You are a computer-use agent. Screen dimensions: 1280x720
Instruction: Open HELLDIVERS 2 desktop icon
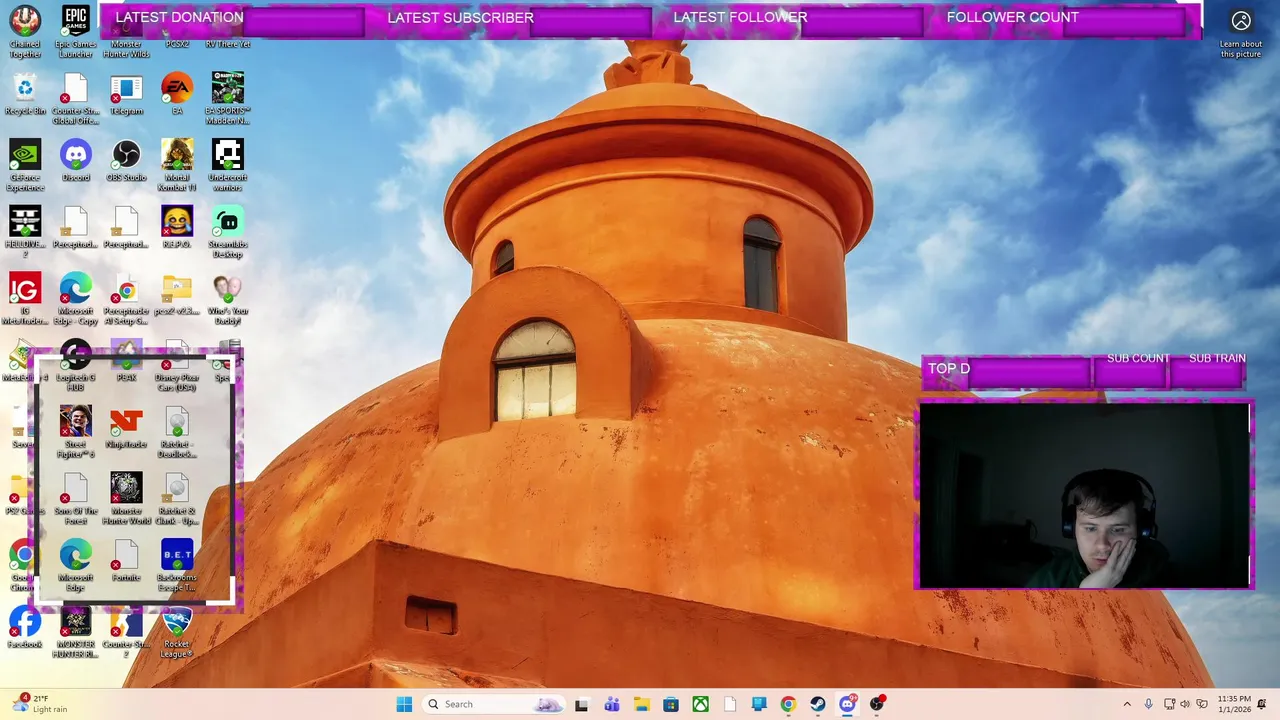25,232
